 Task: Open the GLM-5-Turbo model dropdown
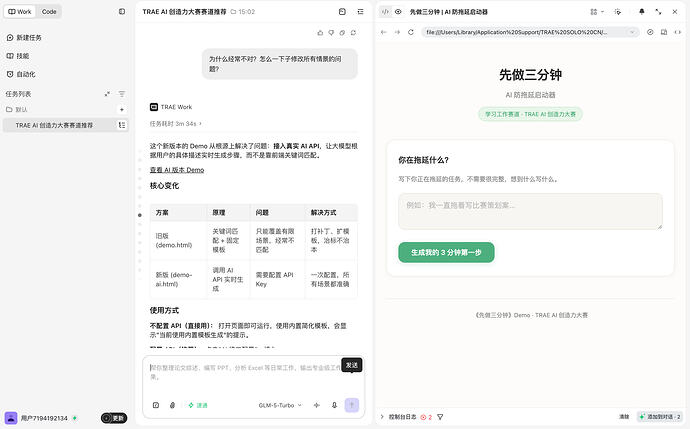click(x=280, y=405)
